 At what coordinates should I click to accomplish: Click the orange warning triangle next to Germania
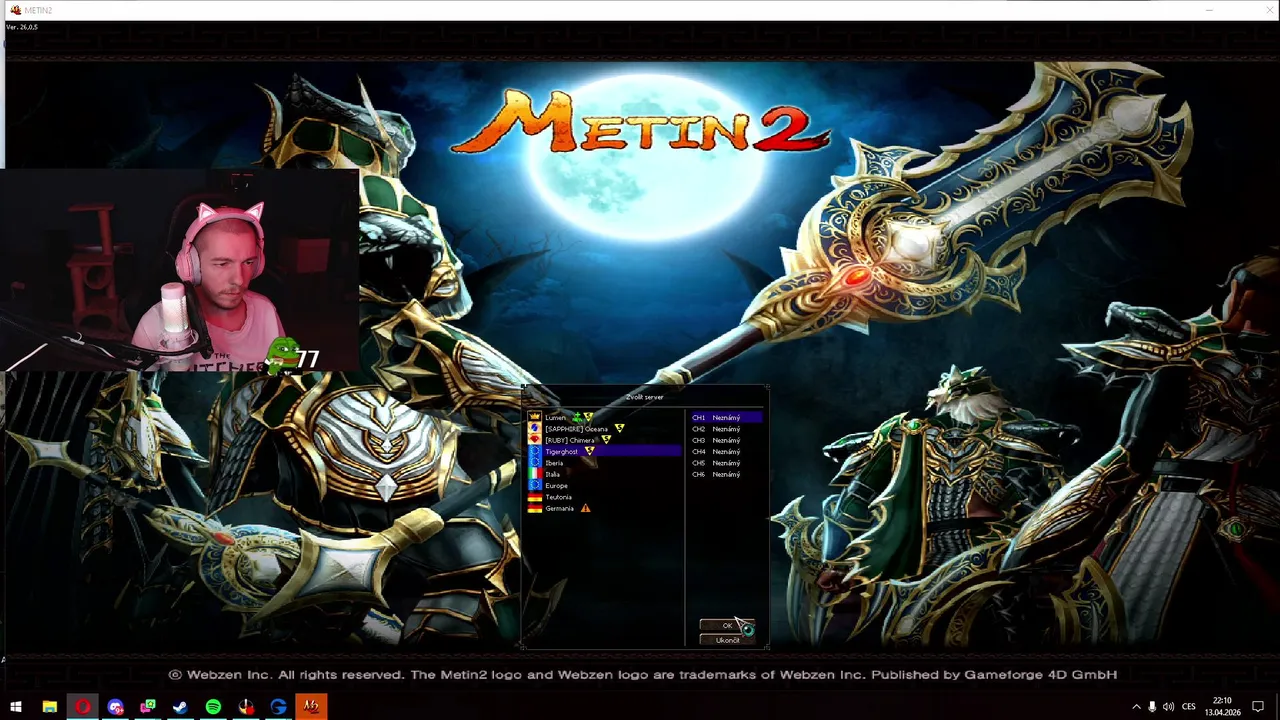(x=586, y=508)
